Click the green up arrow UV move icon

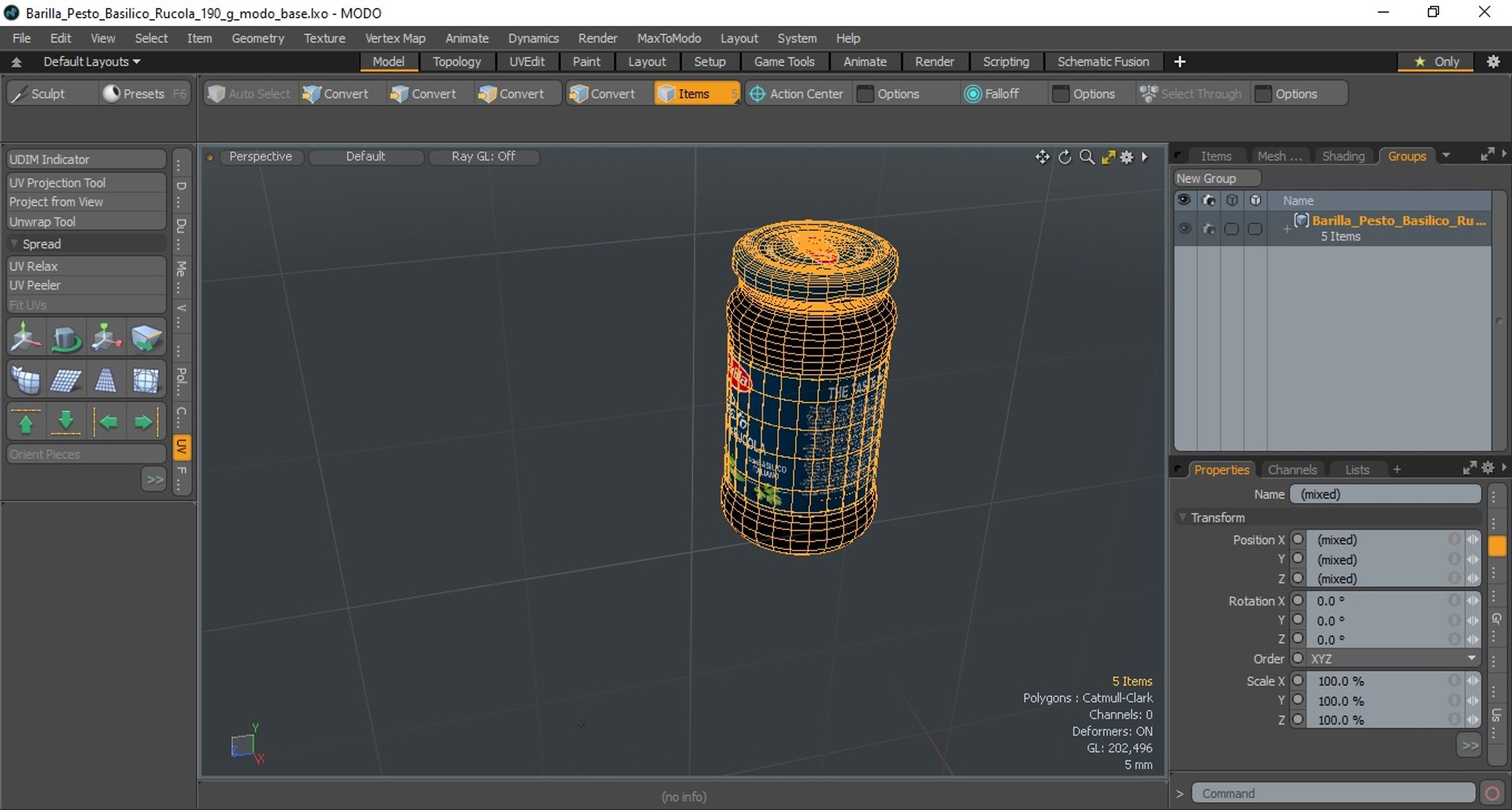pos(26,422)
